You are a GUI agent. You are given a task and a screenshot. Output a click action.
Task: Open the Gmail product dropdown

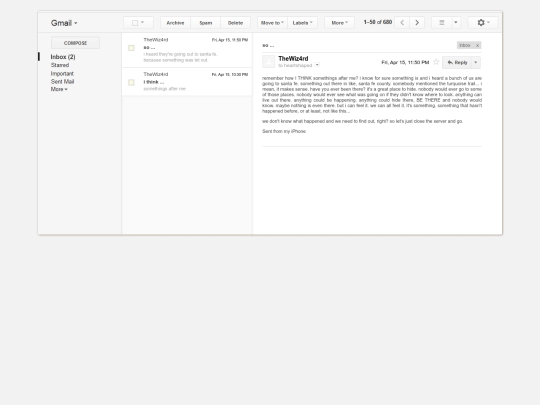(x=64, y=23)
